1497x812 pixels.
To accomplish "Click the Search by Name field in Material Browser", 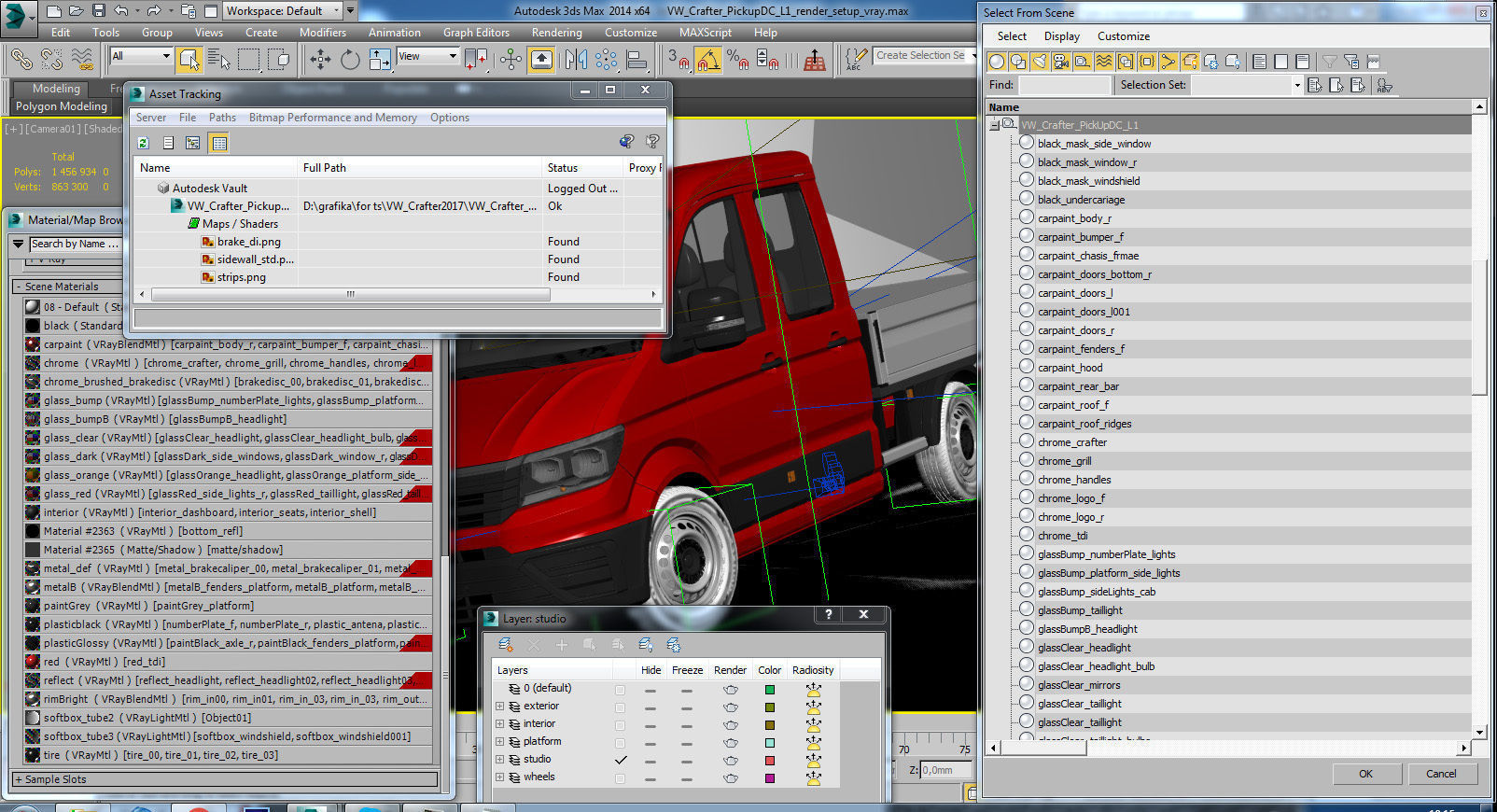I will (x=75, y=244).
